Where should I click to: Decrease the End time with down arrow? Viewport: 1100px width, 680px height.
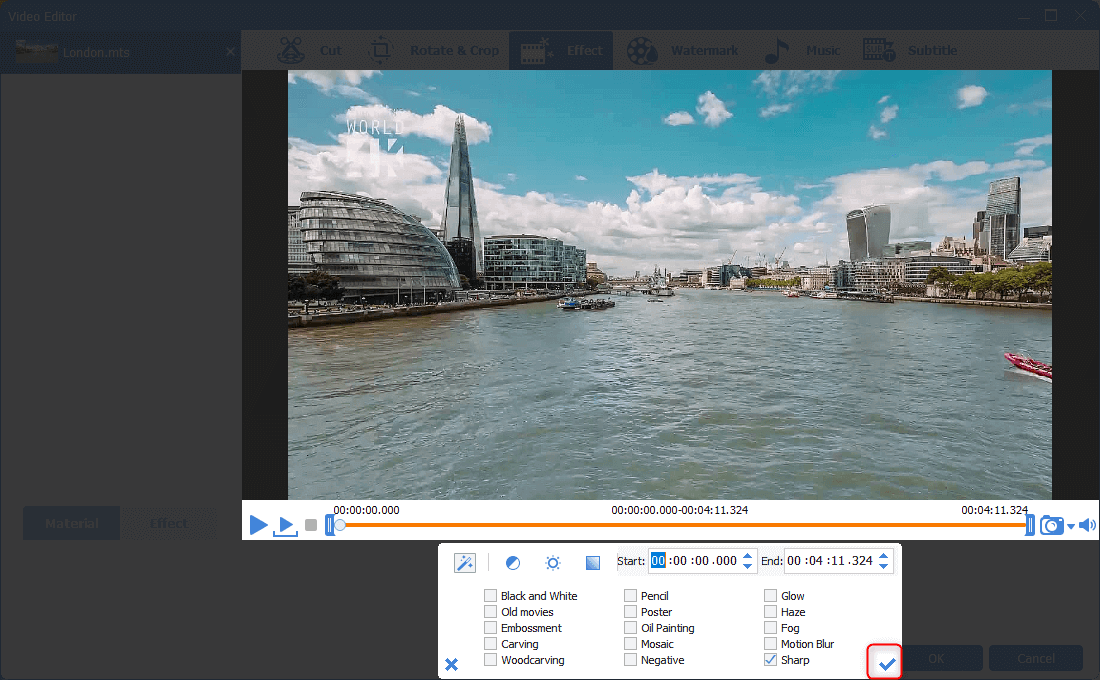[883, 567]
